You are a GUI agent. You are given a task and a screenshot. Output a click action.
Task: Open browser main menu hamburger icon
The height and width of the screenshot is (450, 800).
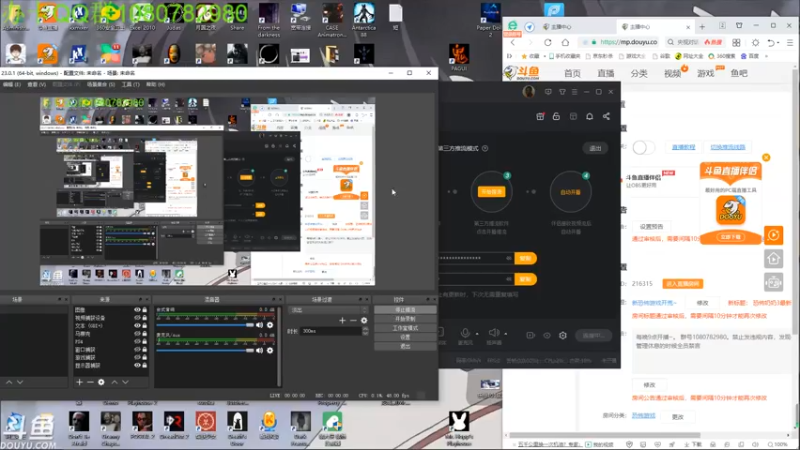point(790,42)
